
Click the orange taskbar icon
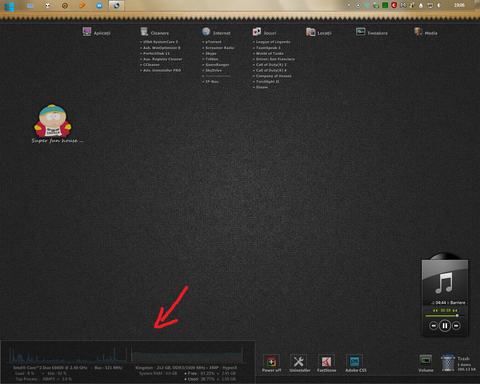(x=82, y=6)
